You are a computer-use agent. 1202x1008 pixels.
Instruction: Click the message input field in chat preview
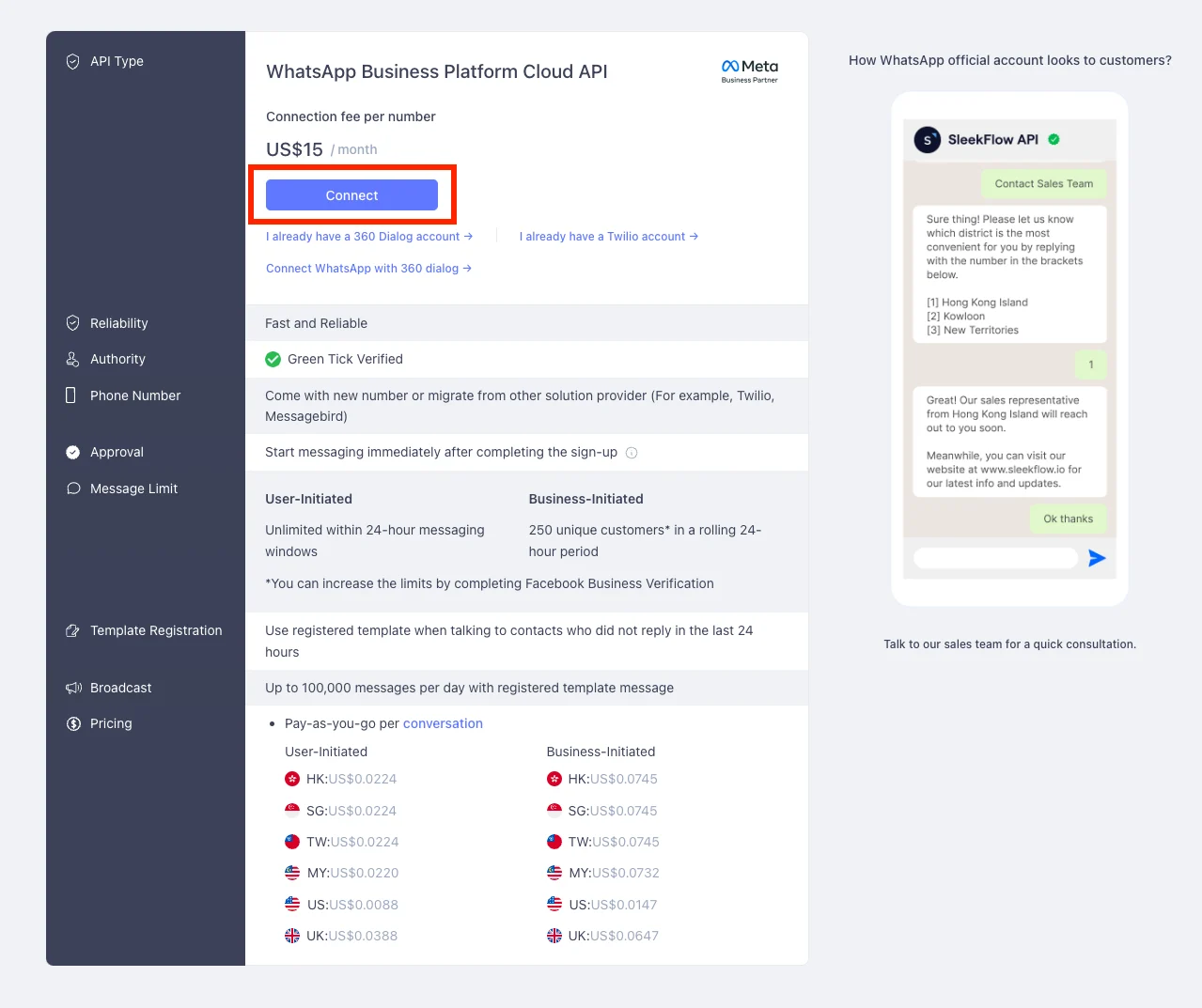tap(994, 558)
